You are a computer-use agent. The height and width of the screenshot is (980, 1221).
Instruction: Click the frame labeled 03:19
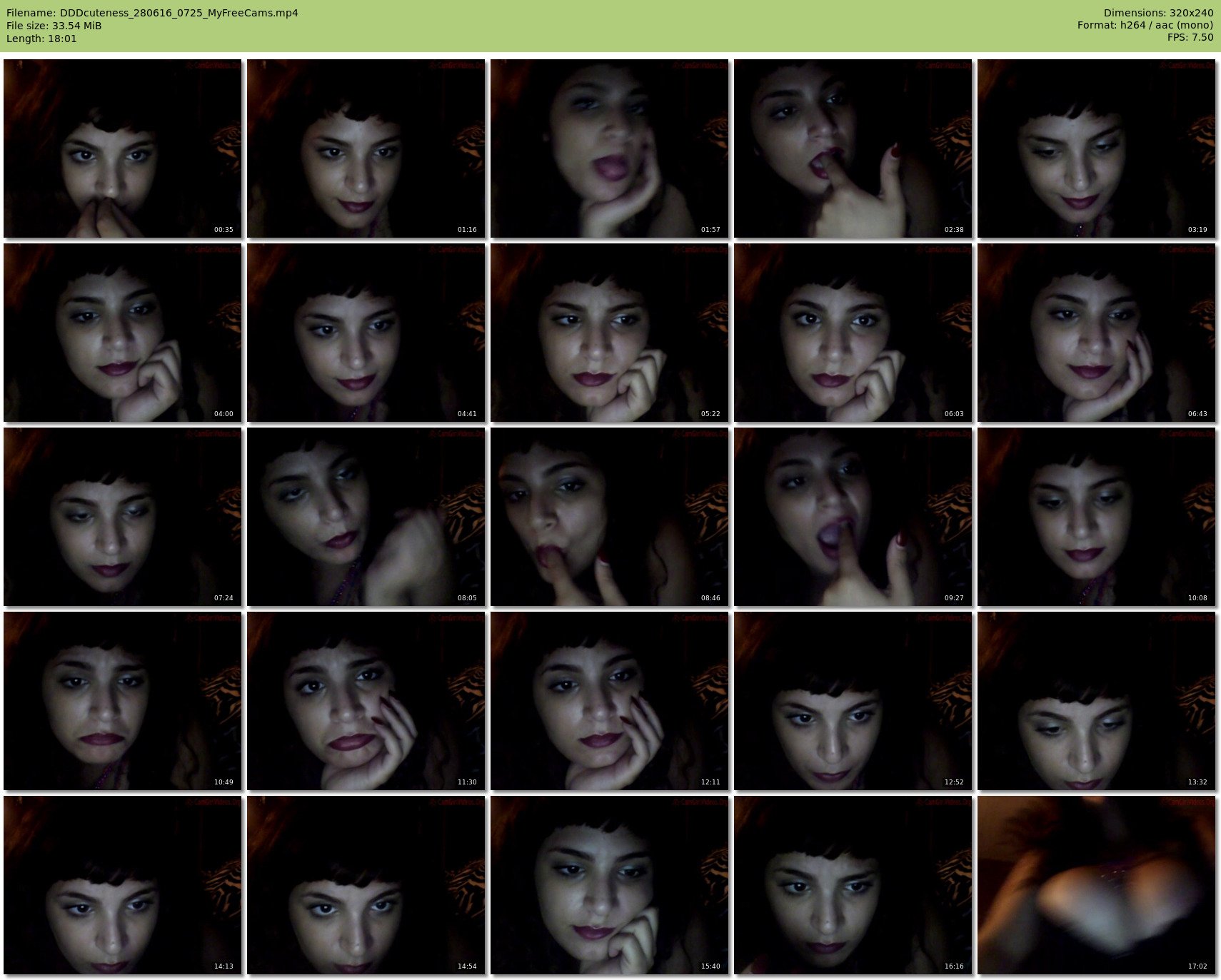point(1096,148)
